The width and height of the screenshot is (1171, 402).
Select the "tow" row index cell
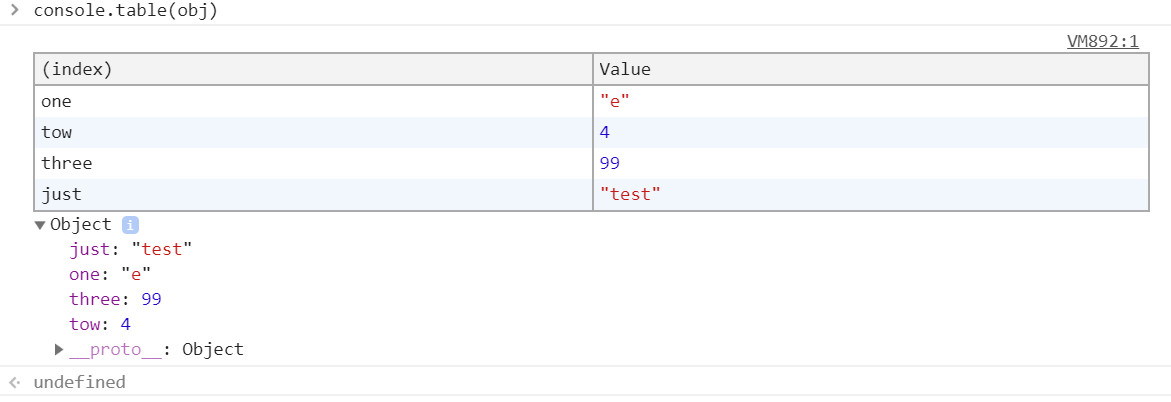(56, 132)
